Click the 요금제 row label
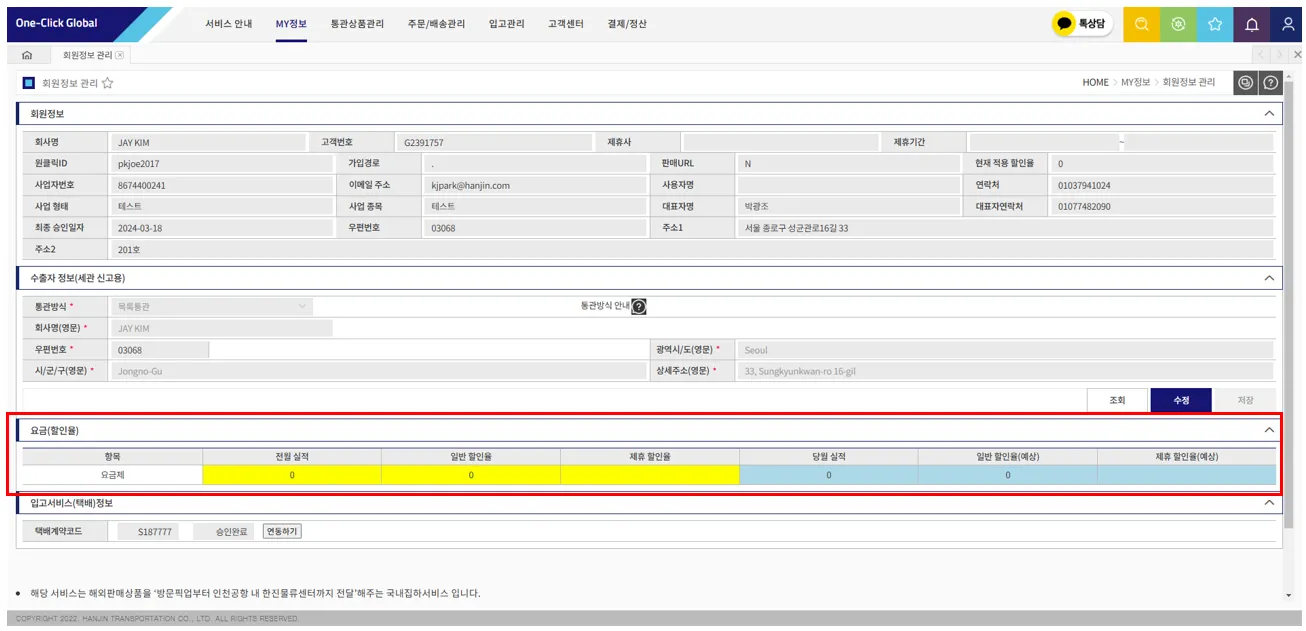 113,475
